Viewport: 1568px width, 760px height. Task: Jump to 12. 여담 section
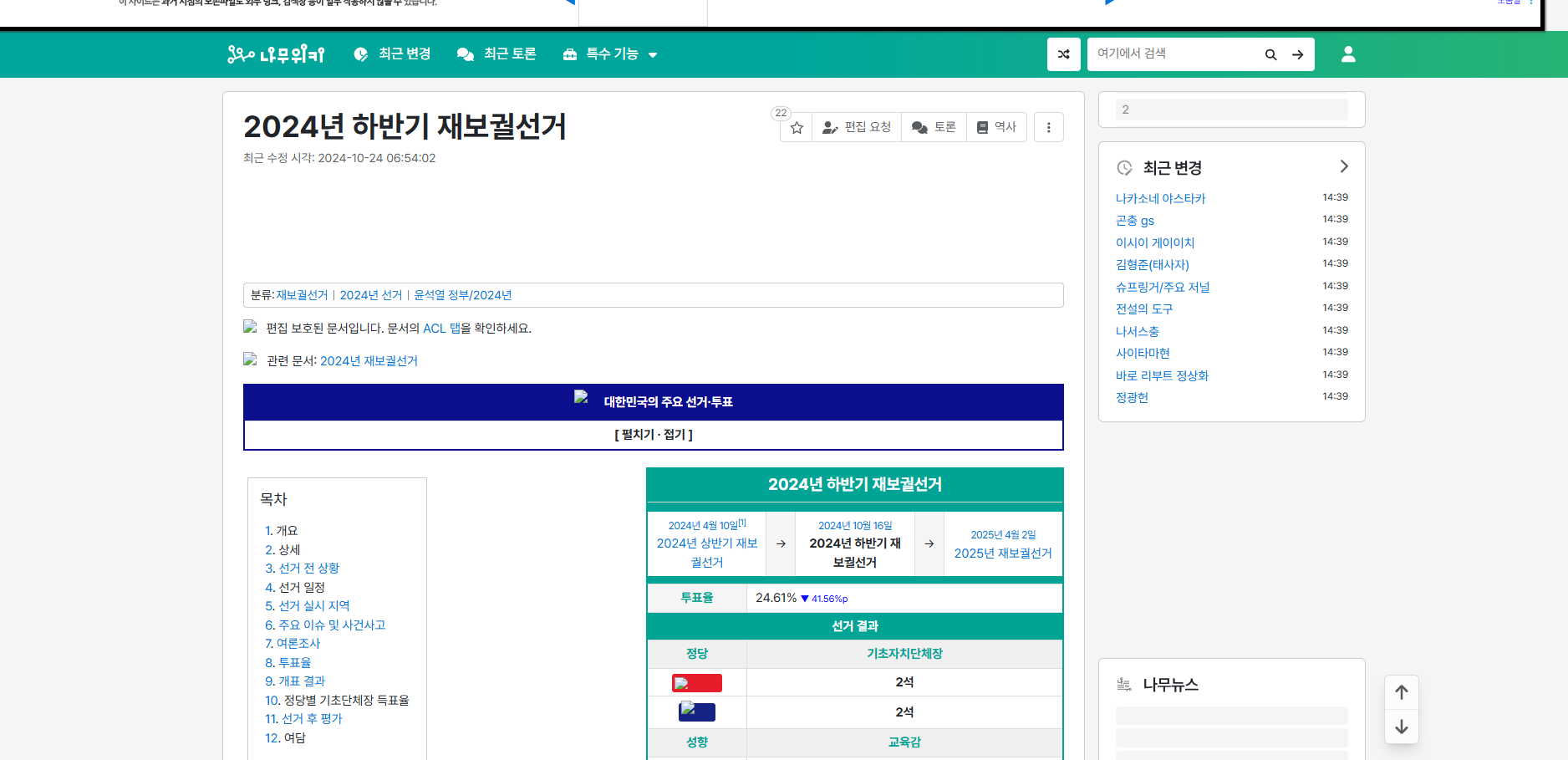285,738
